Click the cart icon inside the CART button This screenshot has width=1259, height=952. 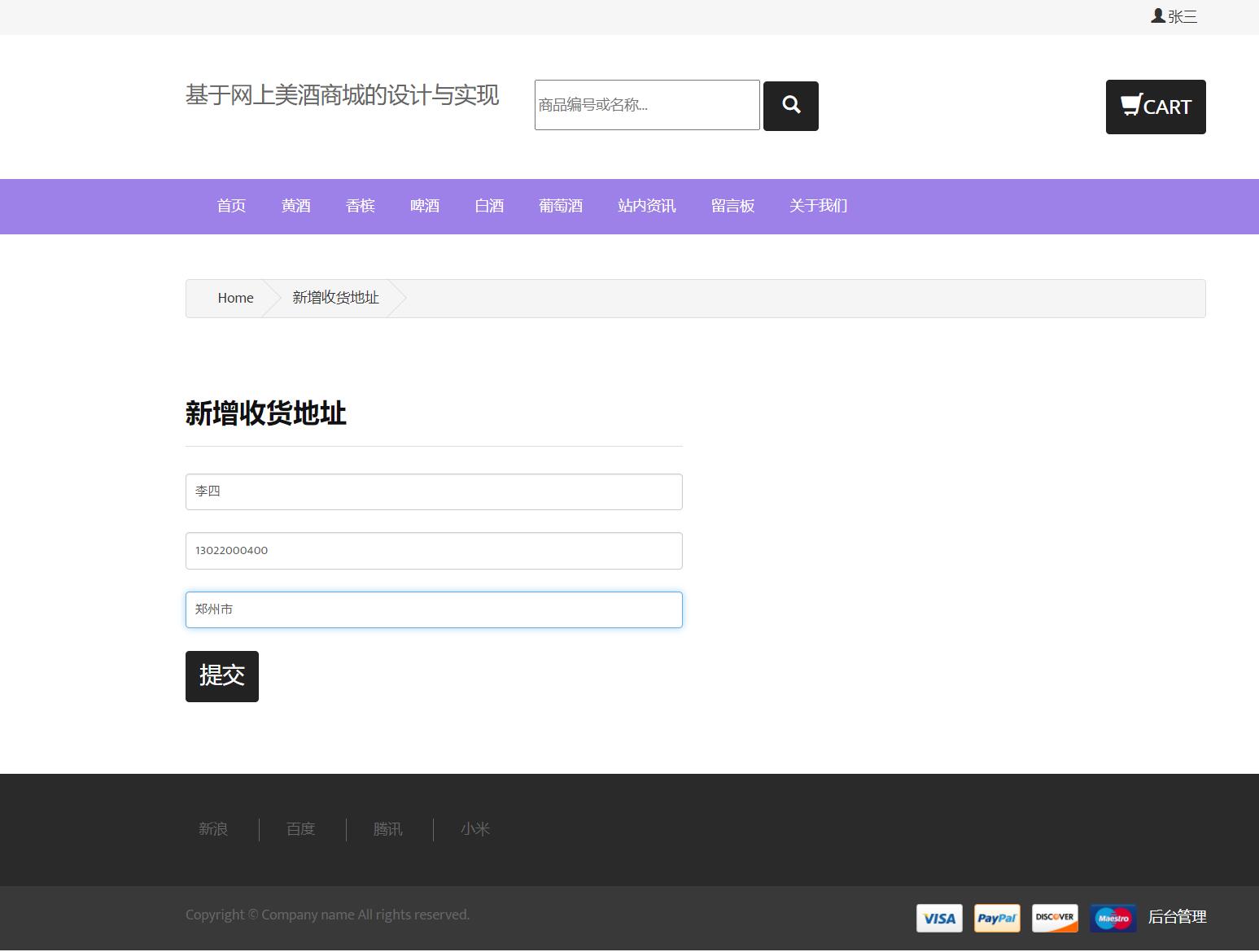(x=1131, y=105)
